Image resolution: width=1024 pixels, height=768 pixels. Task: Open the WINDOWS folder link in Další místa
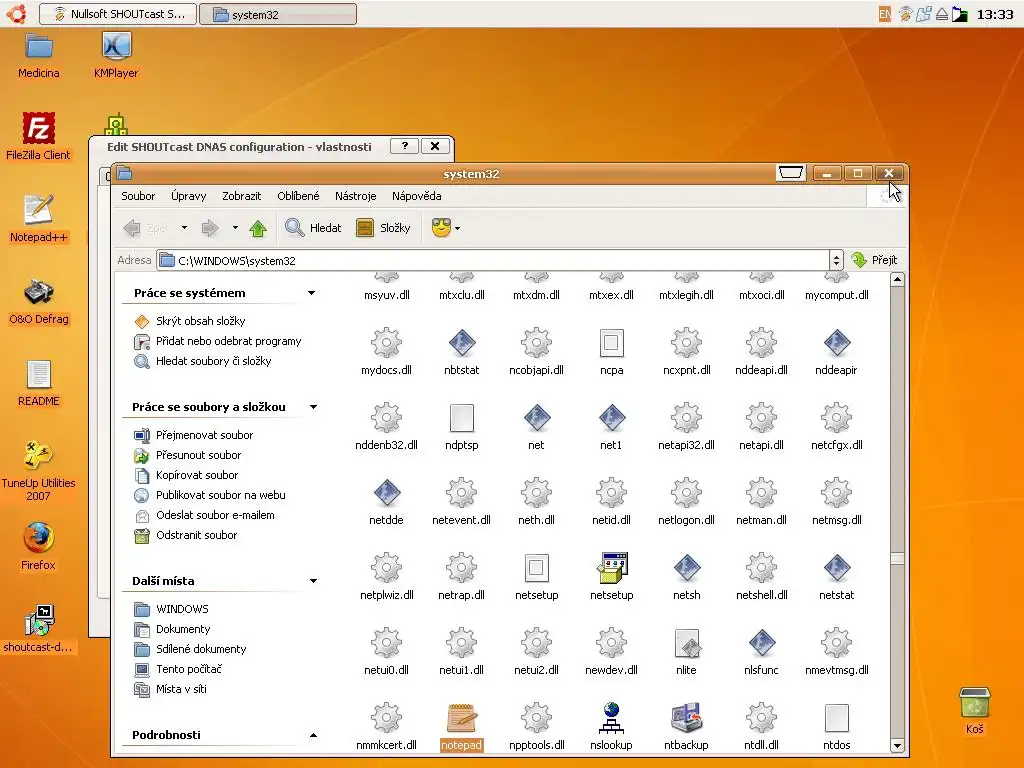(x=182, y=609)
